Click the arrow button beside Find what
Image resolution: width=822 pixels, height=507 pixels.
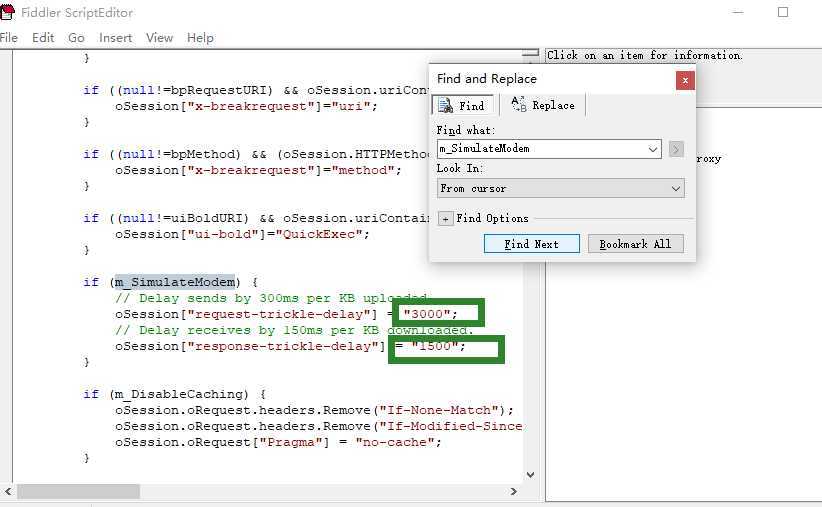[676, 149]
